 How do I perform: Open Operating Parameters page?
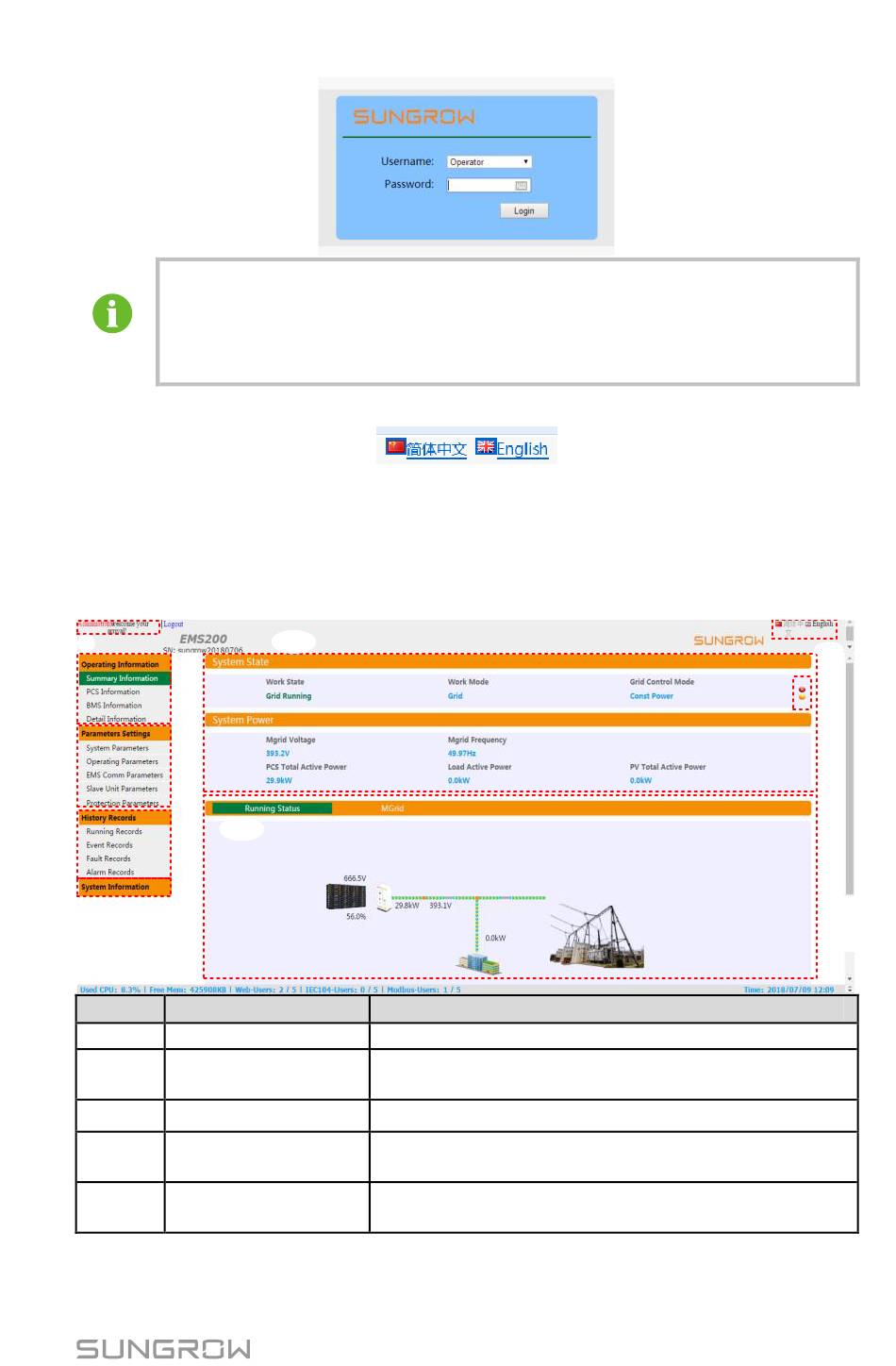[123, 761]
